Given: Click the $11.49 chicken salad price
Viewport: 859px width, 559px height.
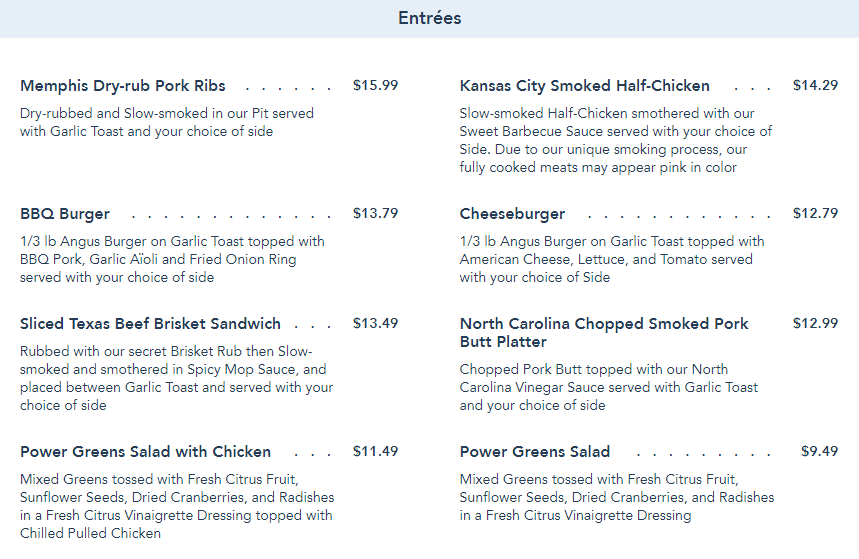Looking at the screenshot, I should pyautogui.click(x=375, y=452).
